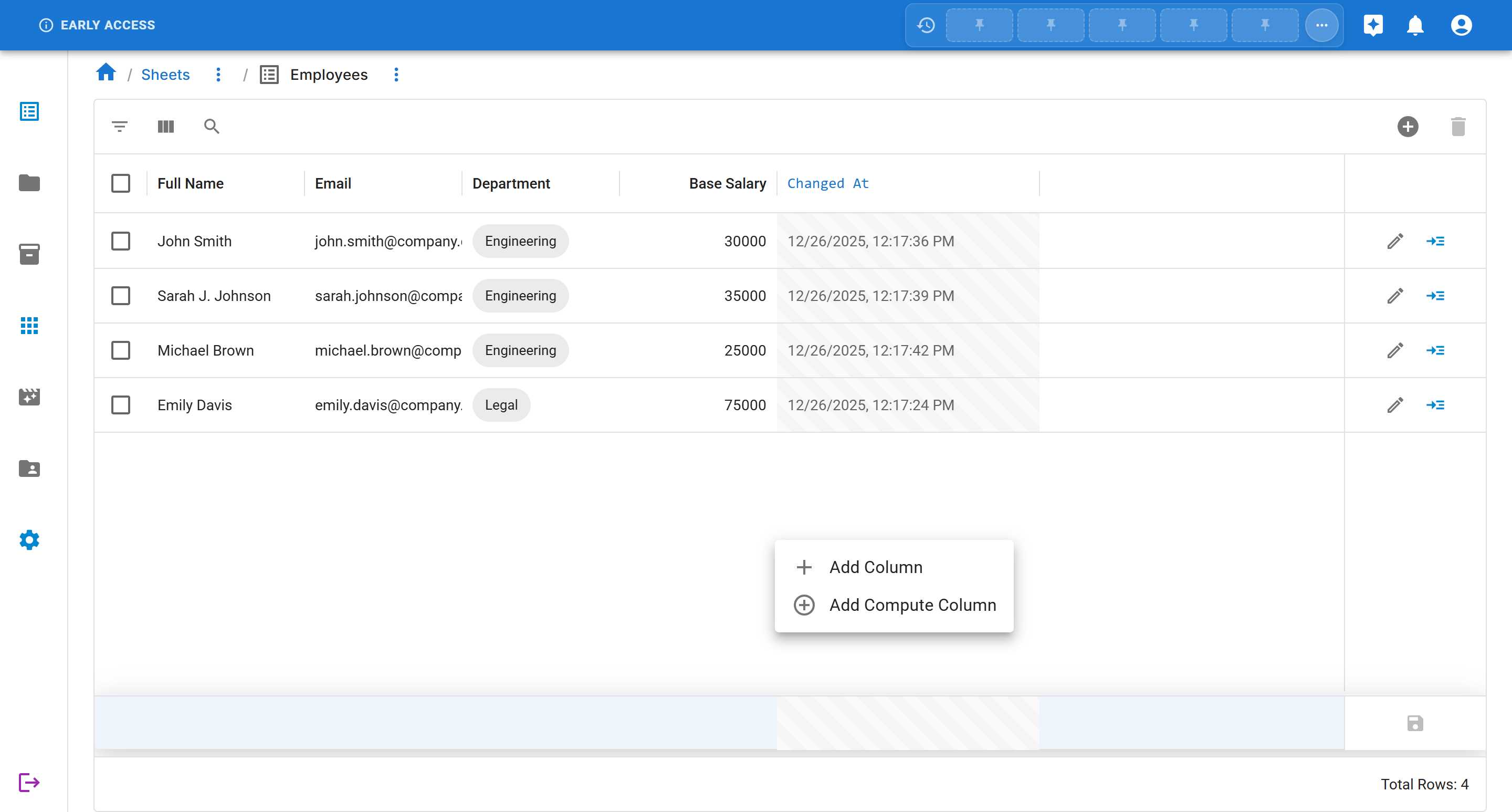Open the table search icon
Image resolution: width=1512 pixels, height=812 pixels.
tap(211, 126)
